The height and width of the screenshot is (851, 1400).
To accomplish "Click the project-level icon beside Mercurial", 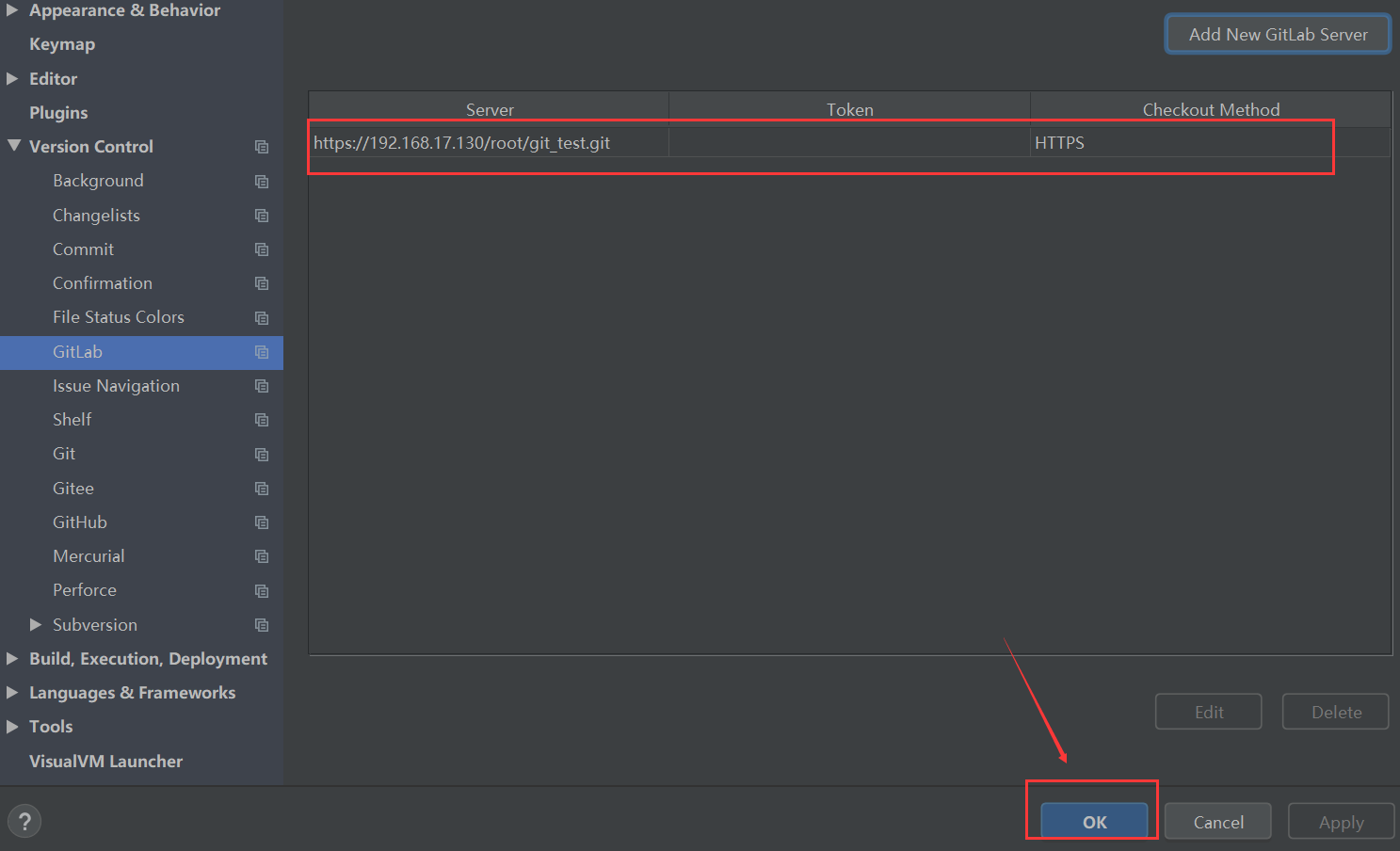I will 262,556.
